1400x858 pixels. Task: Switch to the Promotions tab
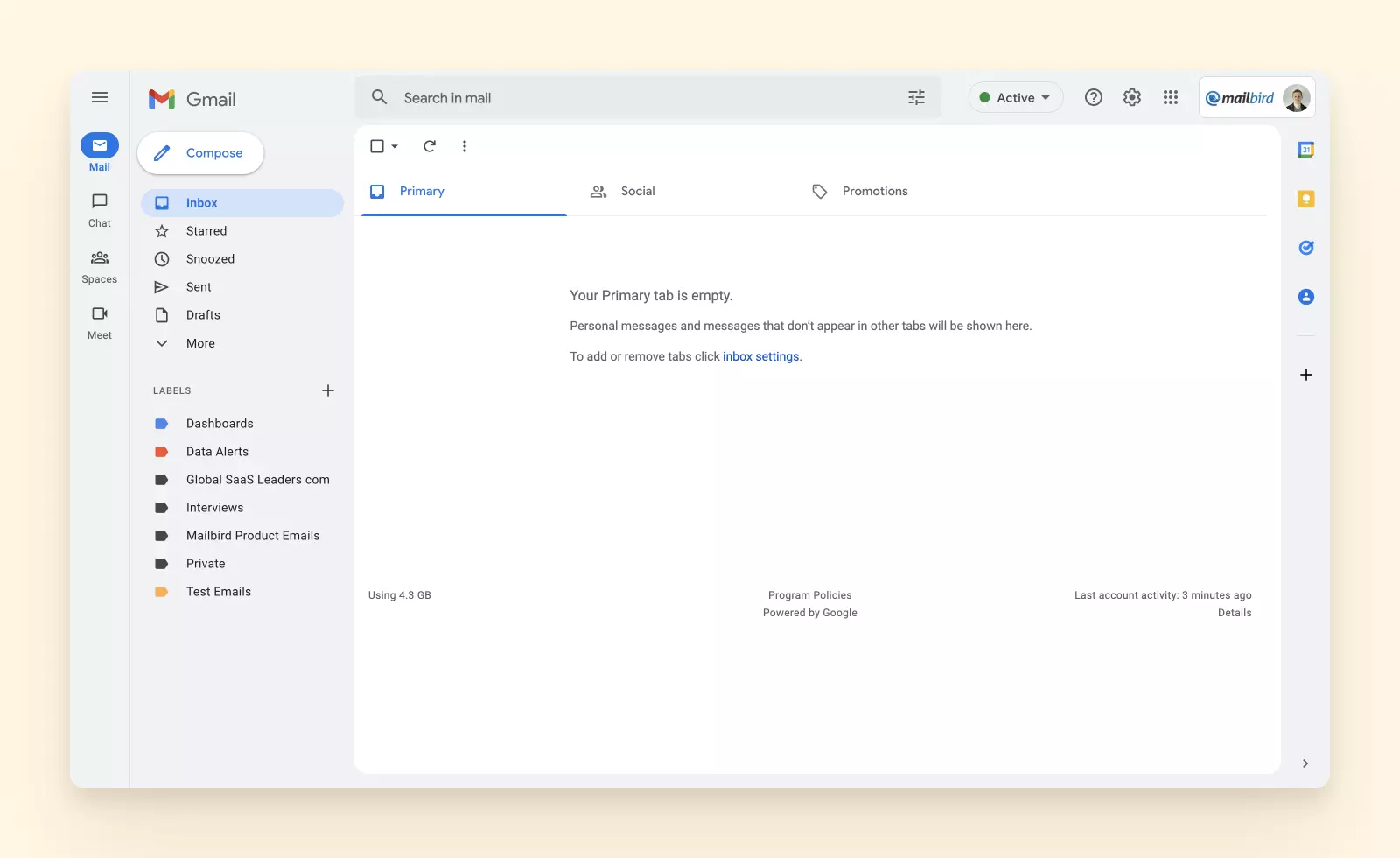(874, 191)
